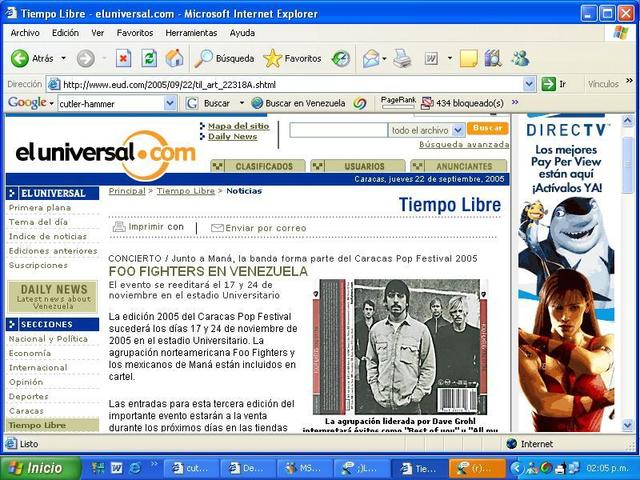Click the colorful Google news swirl icon
Viewport: 640px width, 480px height.
point(359,103)
